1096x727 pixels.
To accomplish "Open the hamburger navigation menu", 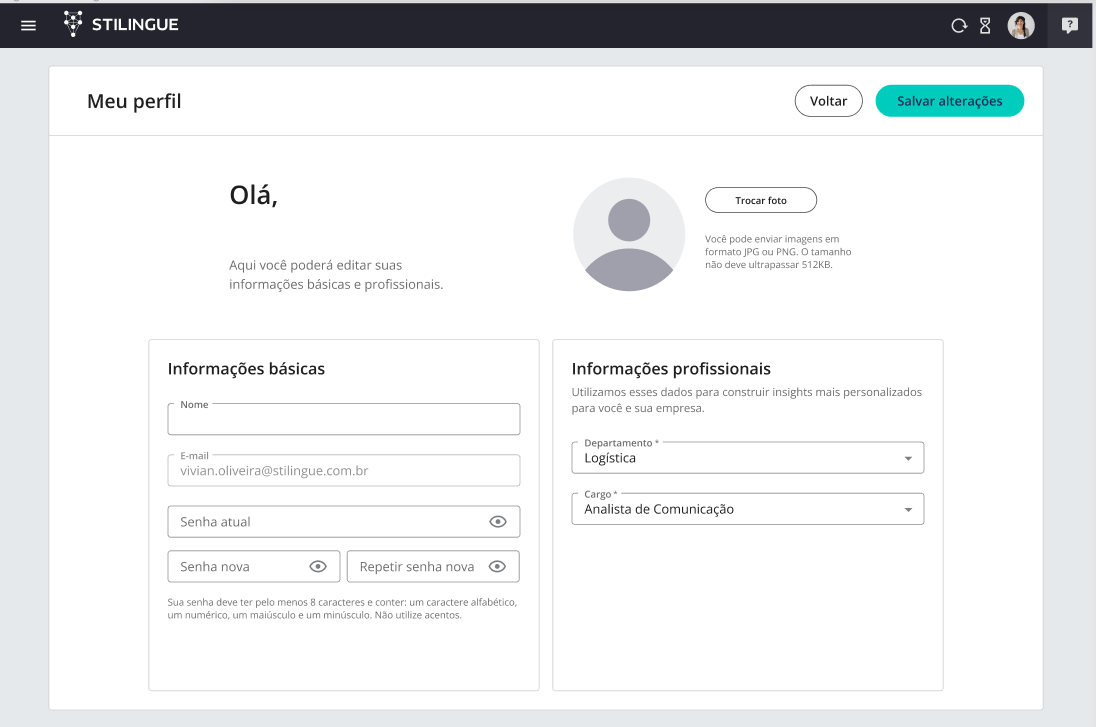I will [x=28, y=25].
